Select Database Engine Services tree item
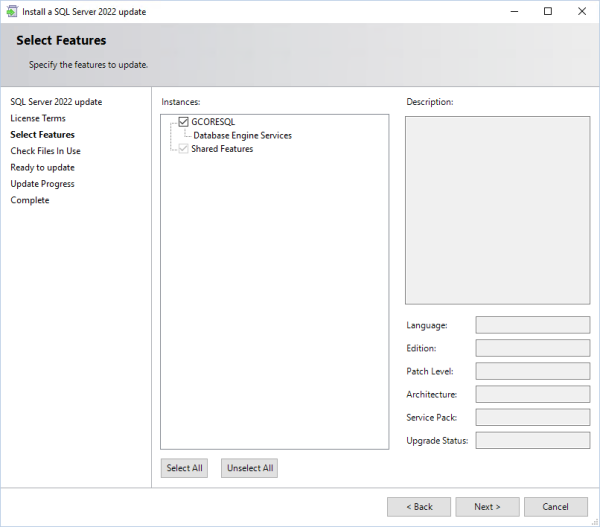 [242, 136]
